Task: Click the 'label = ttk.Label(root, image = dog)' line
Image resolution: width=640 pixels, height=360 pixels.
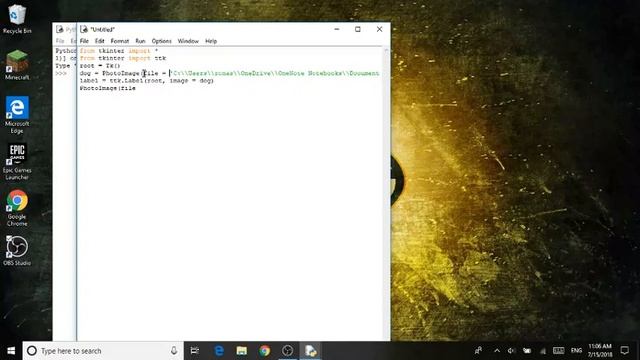Action: click(147, 80)
